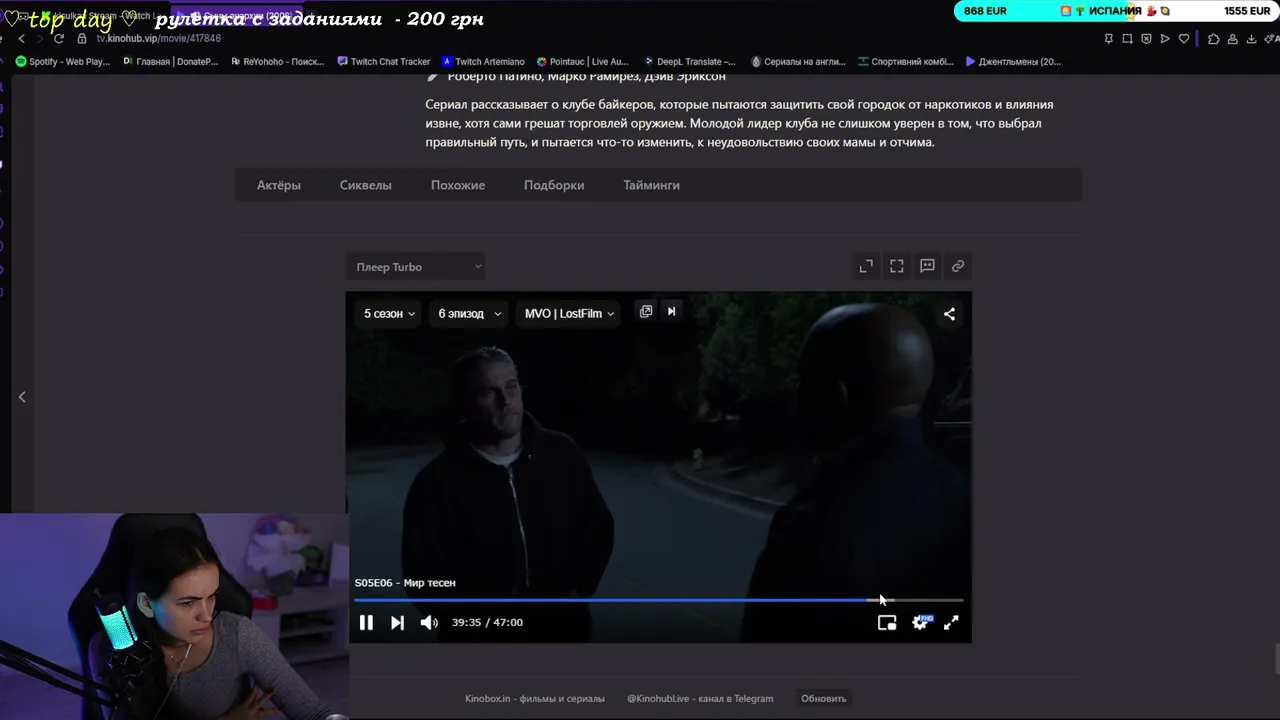
Task: Open the Twitch Chat Tracker bookmark
Action: [x=384, y=62]
